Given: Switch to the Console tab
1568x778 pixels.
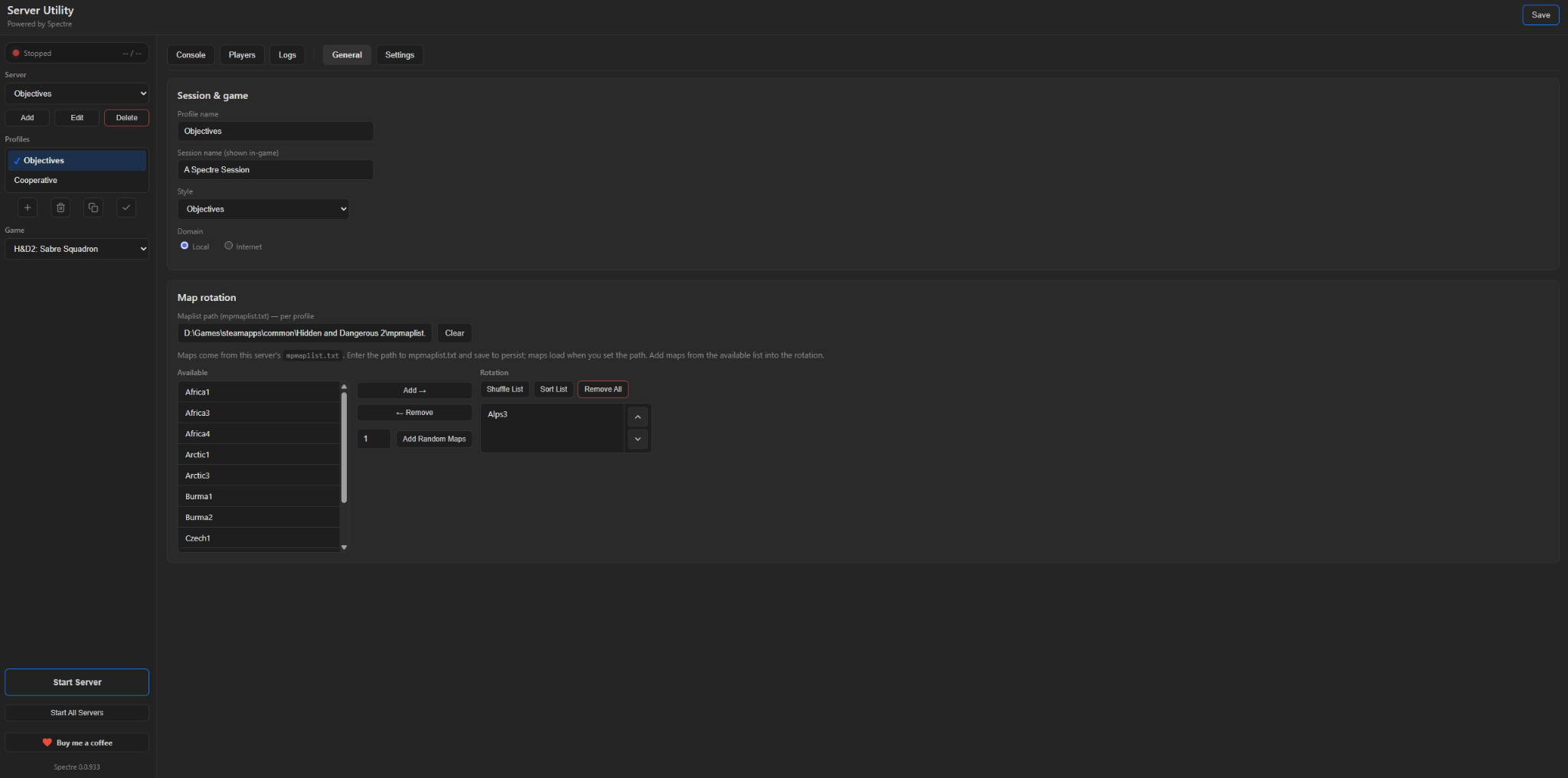Looking at the screenshot, I should coord(191,55).
